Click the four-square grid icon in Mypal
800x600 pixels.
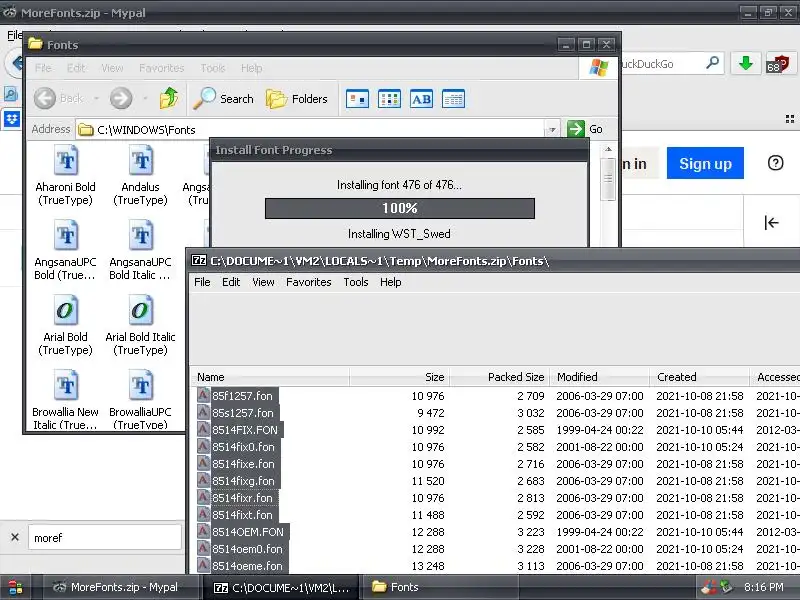click(790, 119)
